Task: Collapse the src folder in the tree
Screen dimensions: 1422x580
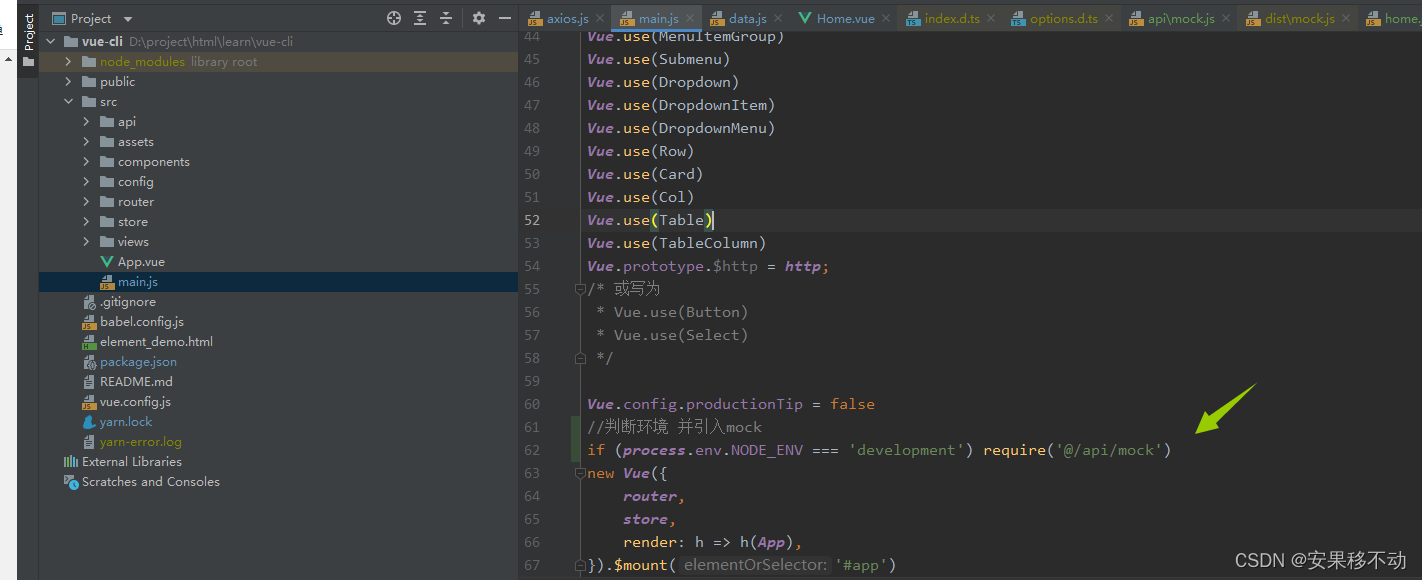Action: [69, 101]
